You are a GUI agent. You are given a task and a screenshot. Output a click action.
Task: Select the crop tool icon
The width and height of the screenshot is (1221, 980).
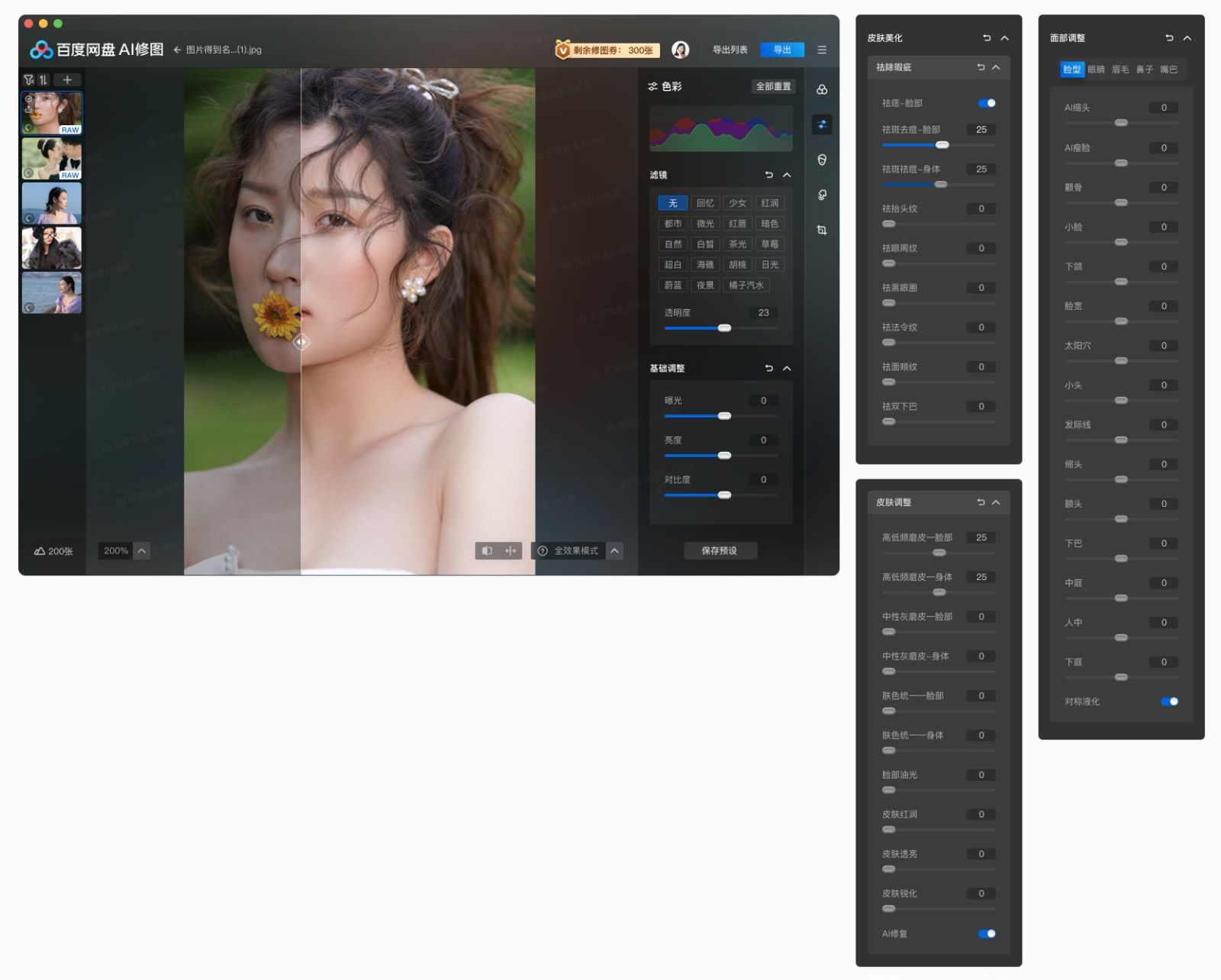pyautogui.click(x=822, y=230)
